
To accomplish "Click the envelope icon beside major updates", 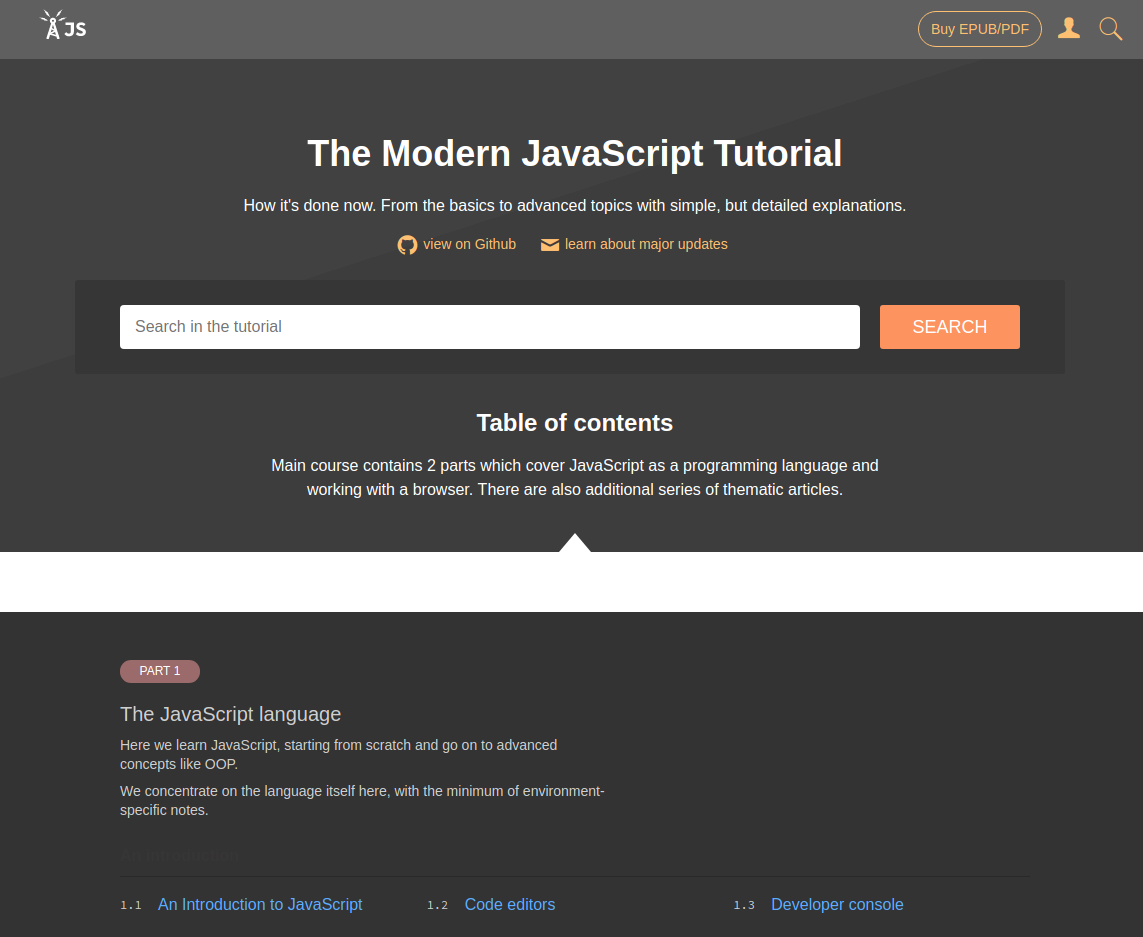I will (549, 244).
